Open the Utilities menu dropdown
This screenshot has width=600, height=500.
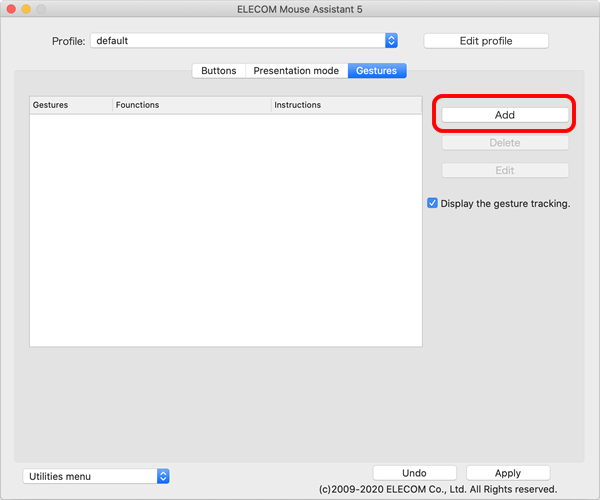pyautogui.click(x=96, y=476)
